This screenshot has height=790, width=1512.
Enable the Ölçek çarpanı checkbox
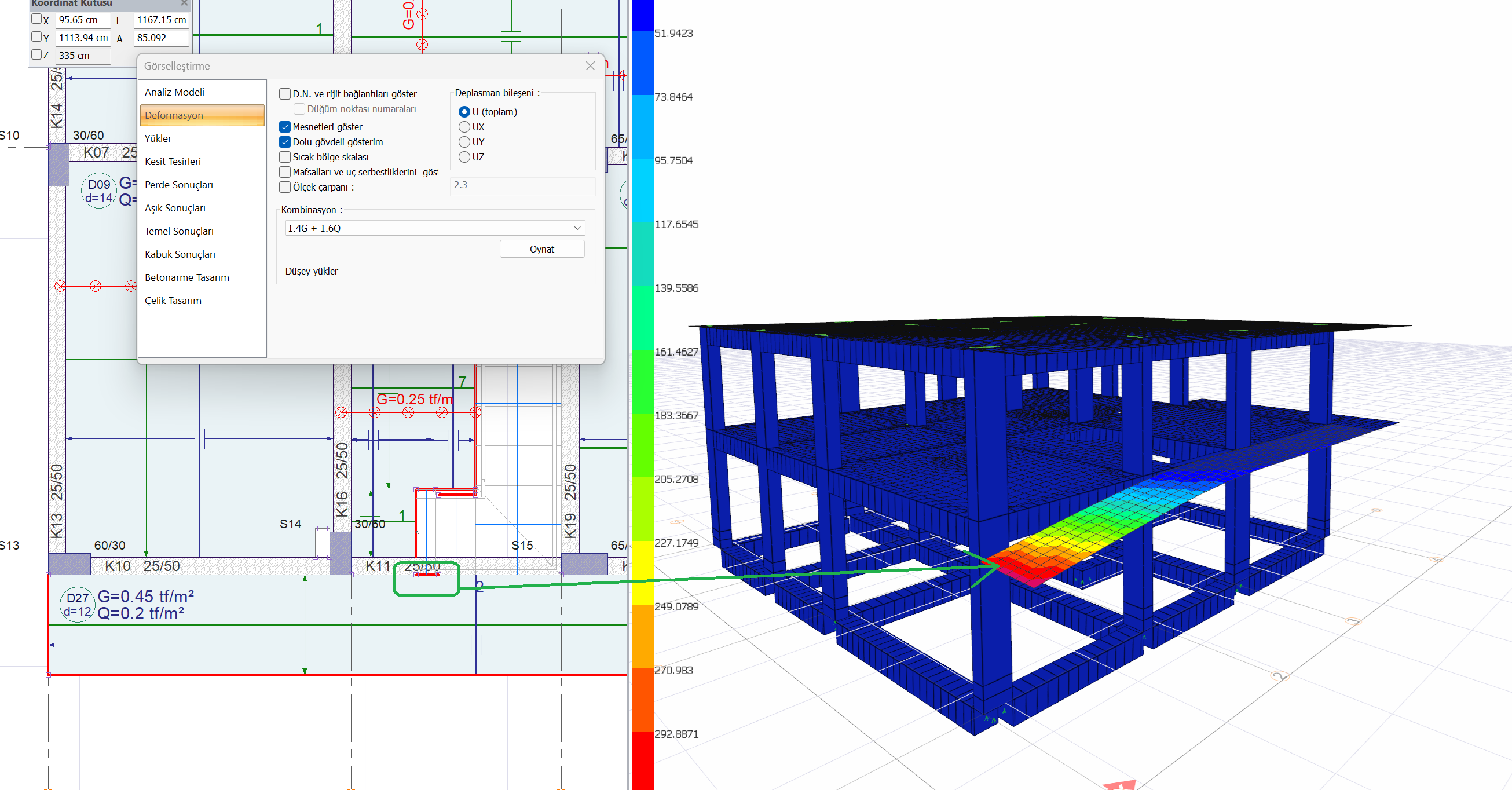(285, 187)
